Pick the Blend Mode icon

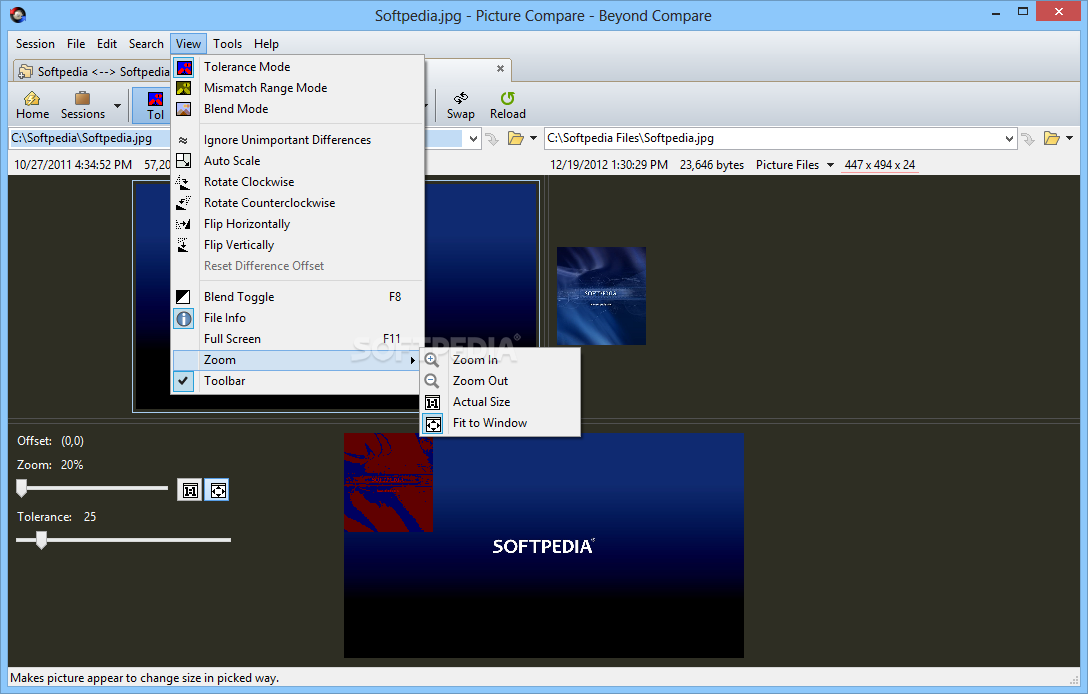click(184, 109)
